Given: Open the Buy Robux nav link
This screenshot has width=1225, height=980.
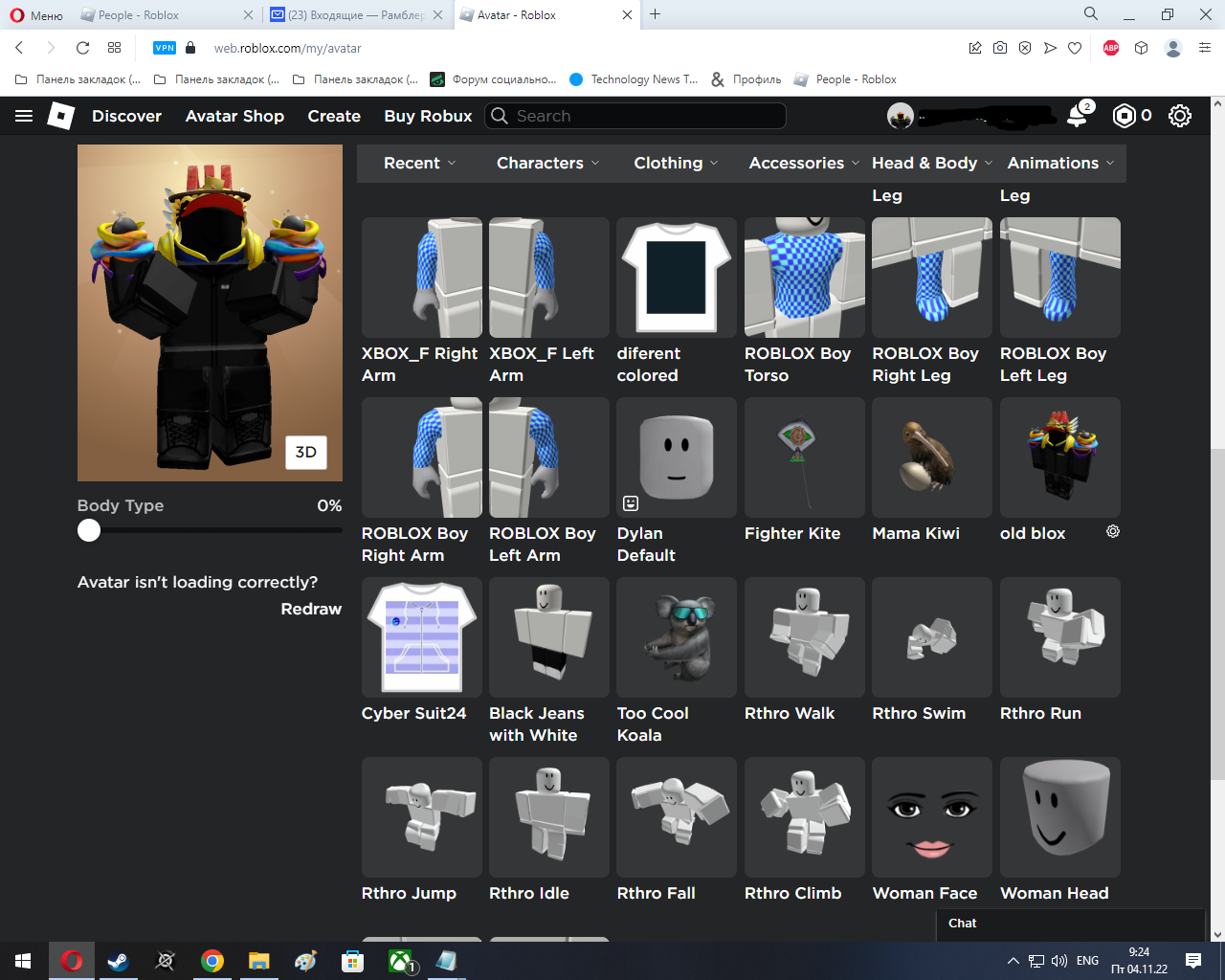Looking at the screenshot, I should [x=428, y=116].
